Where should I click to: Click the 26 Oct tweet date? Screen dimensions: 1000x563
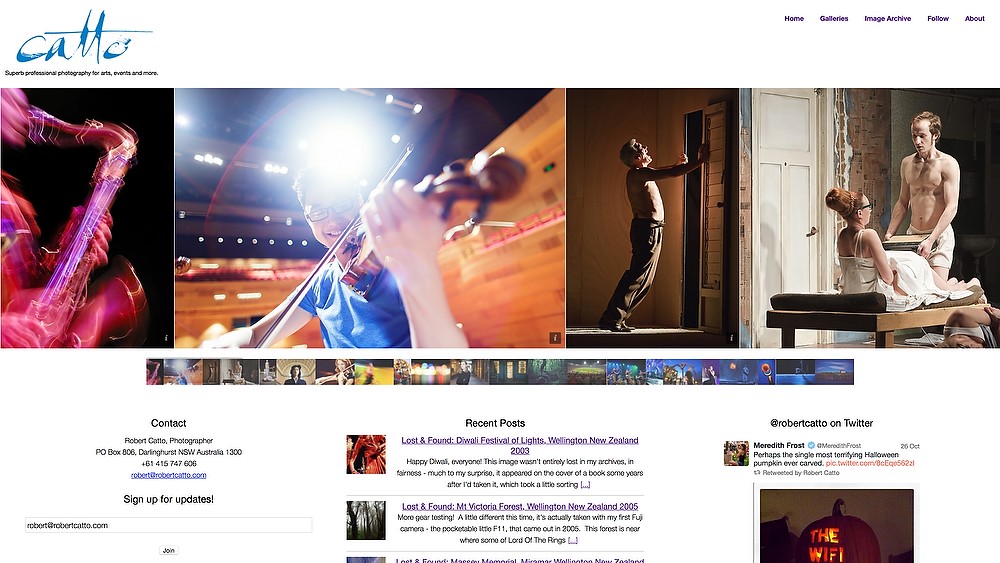click(x=910, y=446)
